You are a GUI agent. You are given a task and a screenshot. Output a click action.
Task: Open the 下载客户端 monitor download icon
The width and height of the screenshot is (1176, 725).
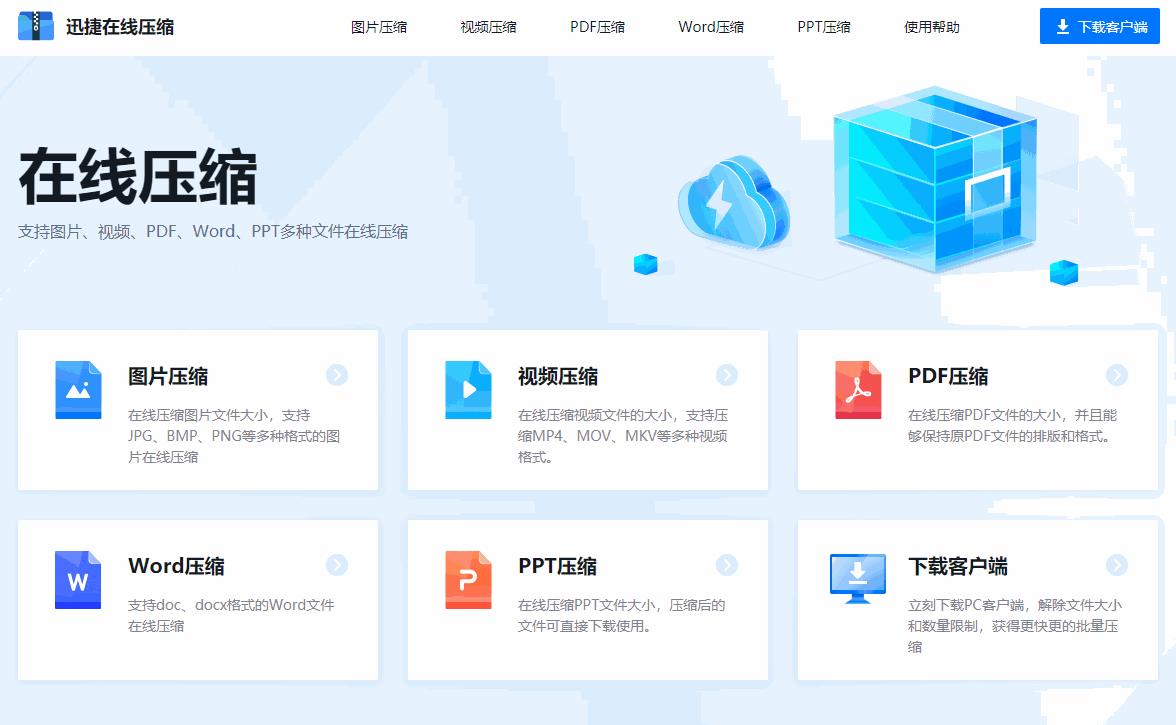pyautogui.click(x=858, y=578)
